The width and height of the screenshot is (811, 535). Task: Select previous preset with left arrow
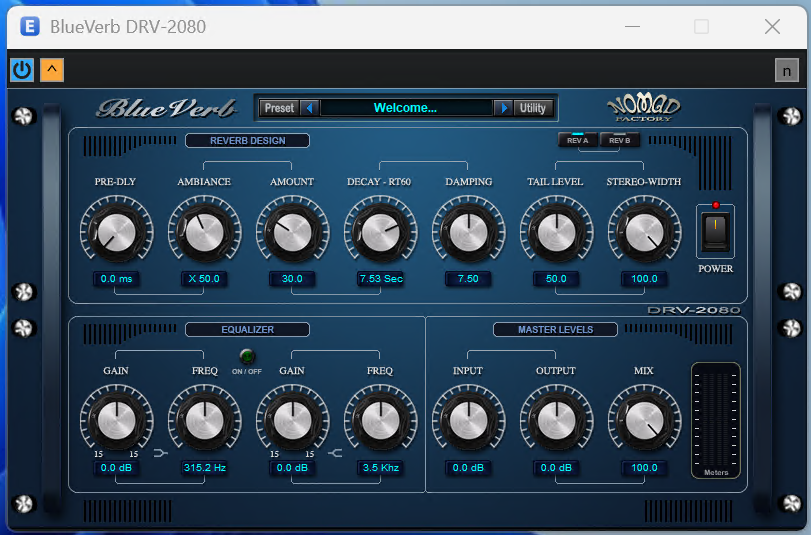click(x=310, y=108)
